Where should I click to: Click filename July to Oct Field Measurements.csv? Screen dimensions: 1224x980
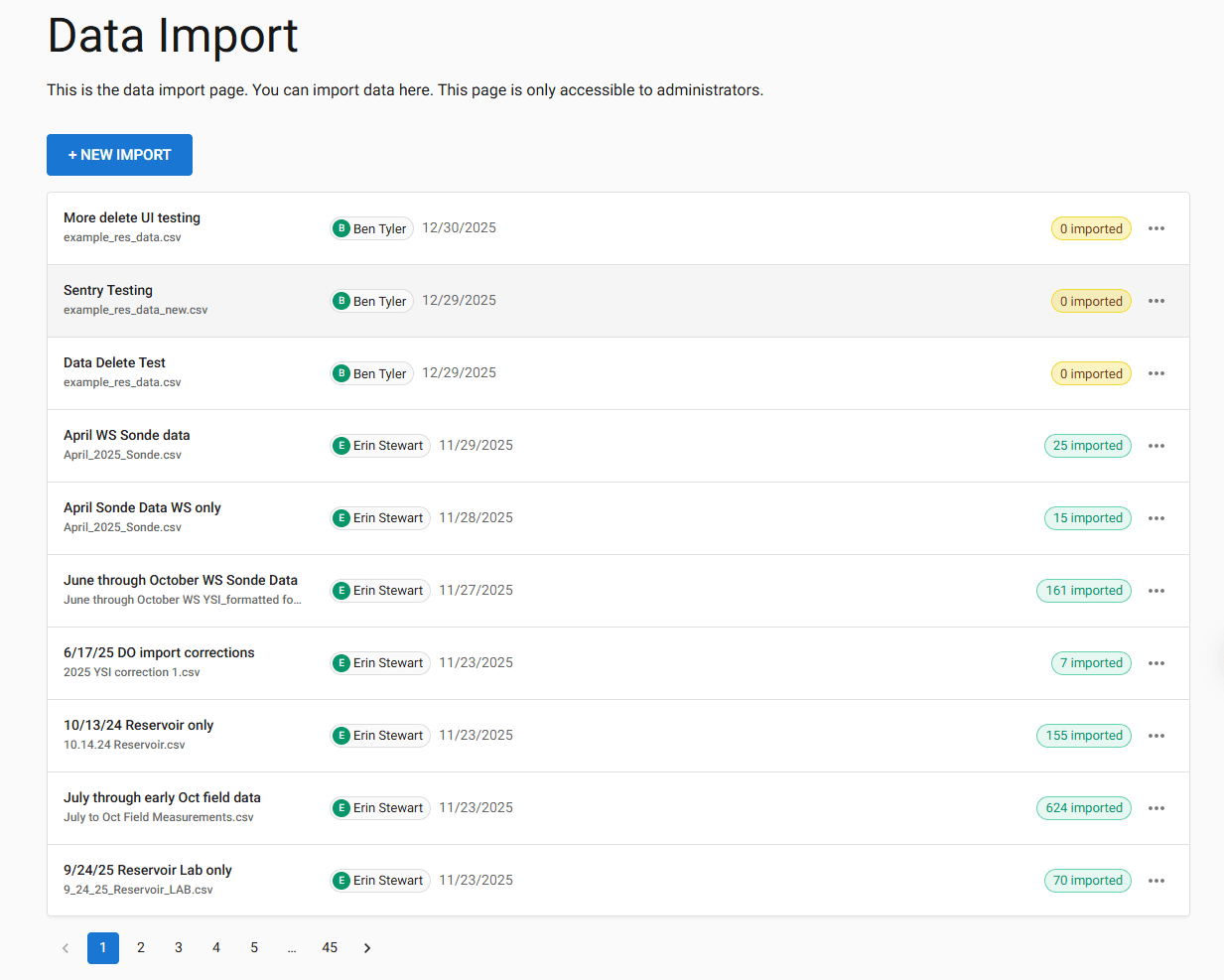[x=159, y=817]
